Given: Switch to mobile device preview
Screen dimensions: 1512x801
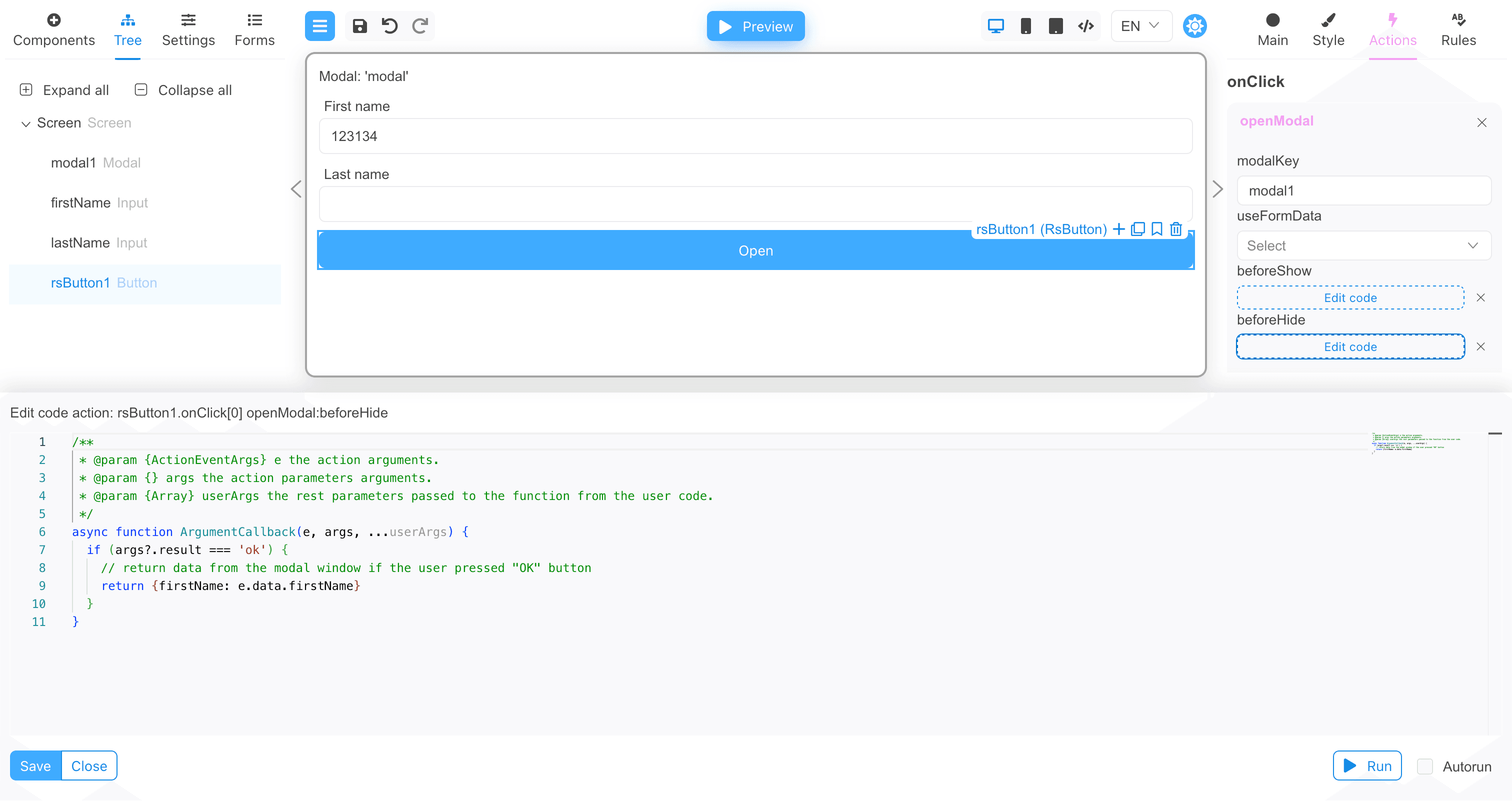Looking at the screenshot, I should coord(1026,26).
